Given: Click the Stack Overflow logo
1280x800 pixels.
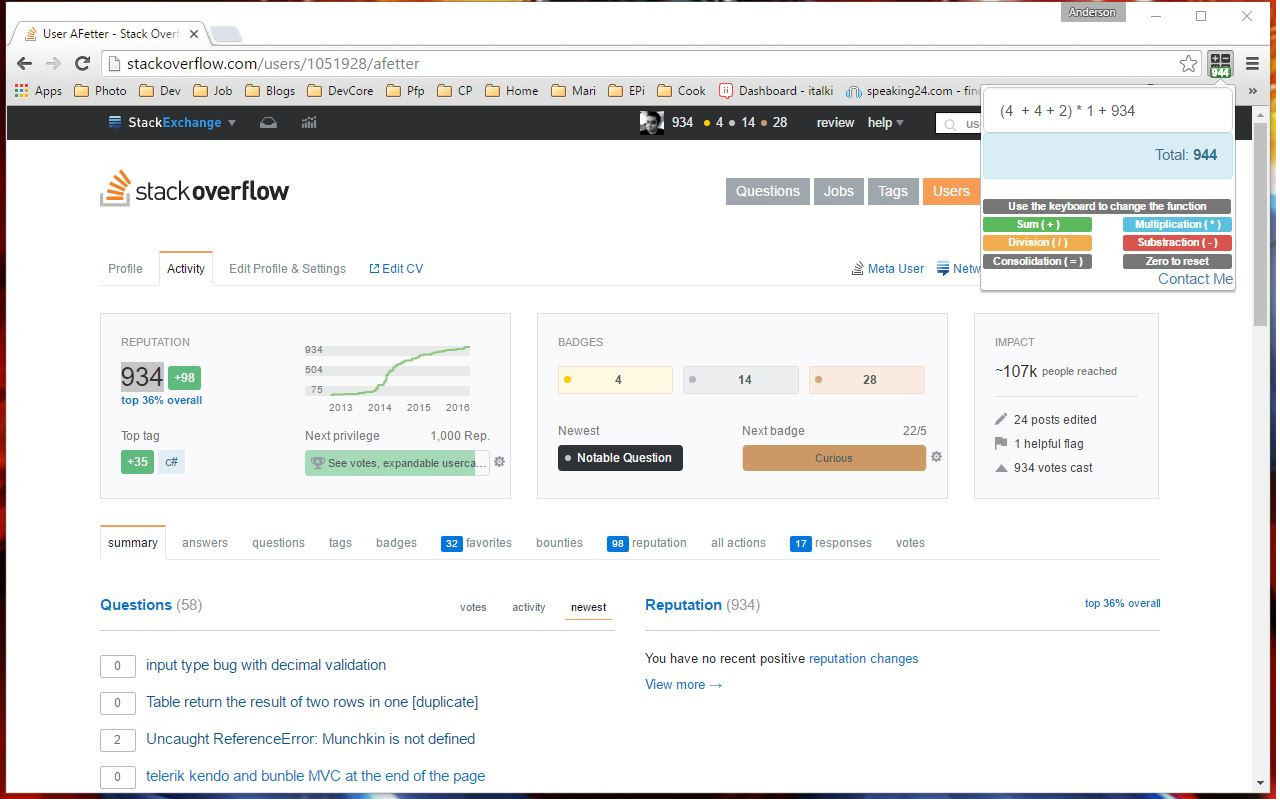Looking at the screenshot, I should coord(195,189).
